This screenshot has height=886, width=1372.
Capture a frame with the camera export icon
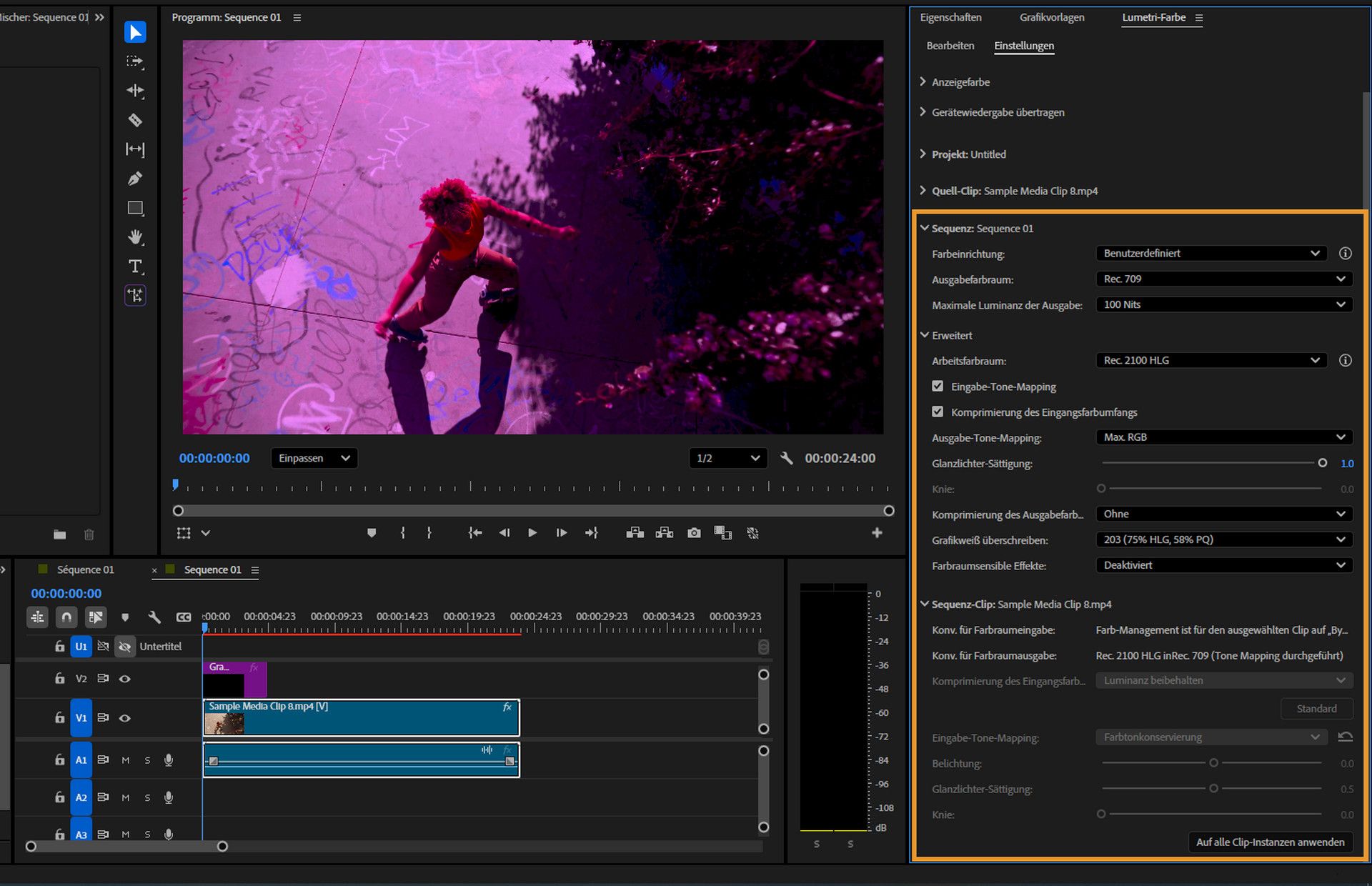(x=692, y=532)
